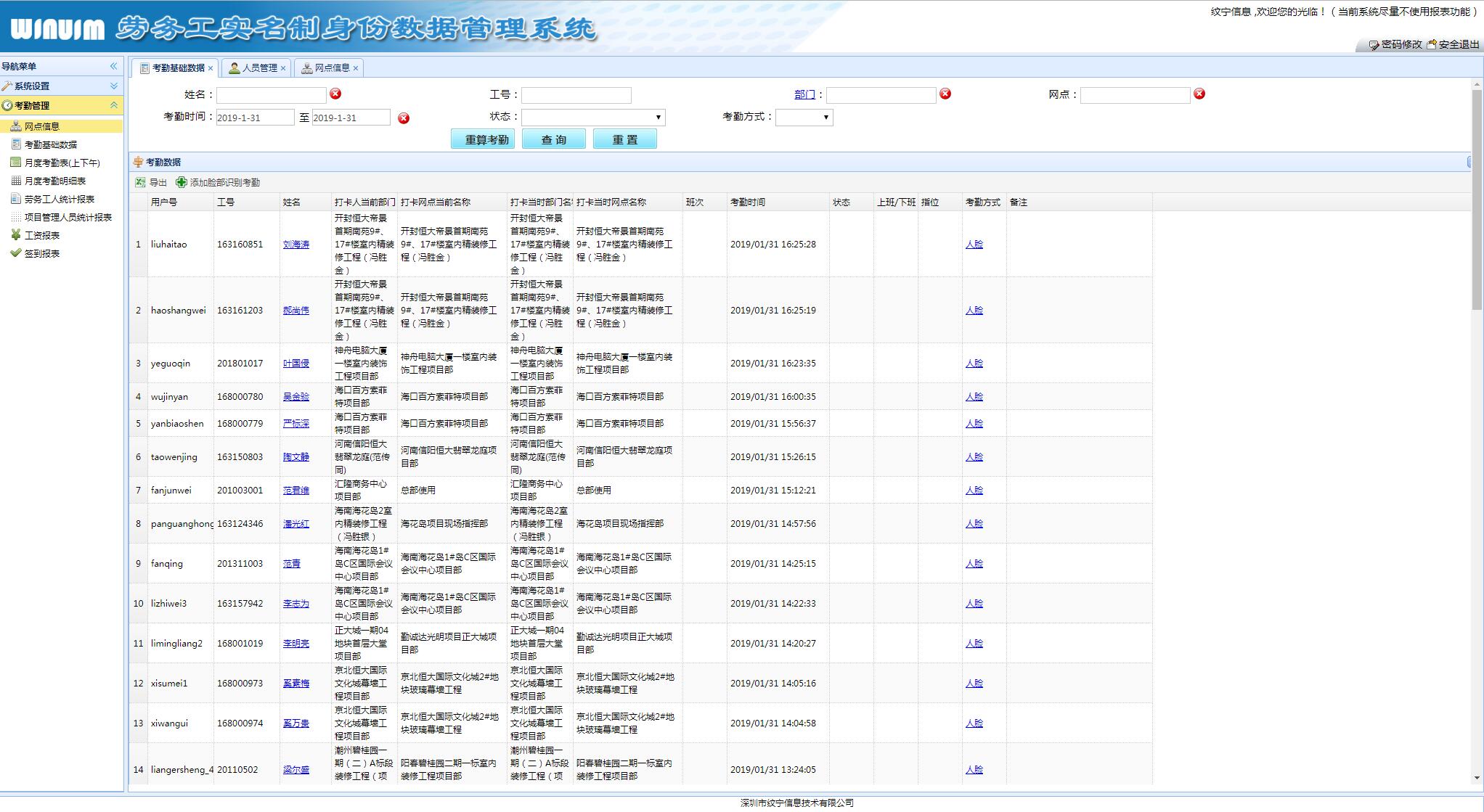Screen dimensions: 1484x812
Task: Clear the 姓名 field with its red X
Action: (335, 94)
